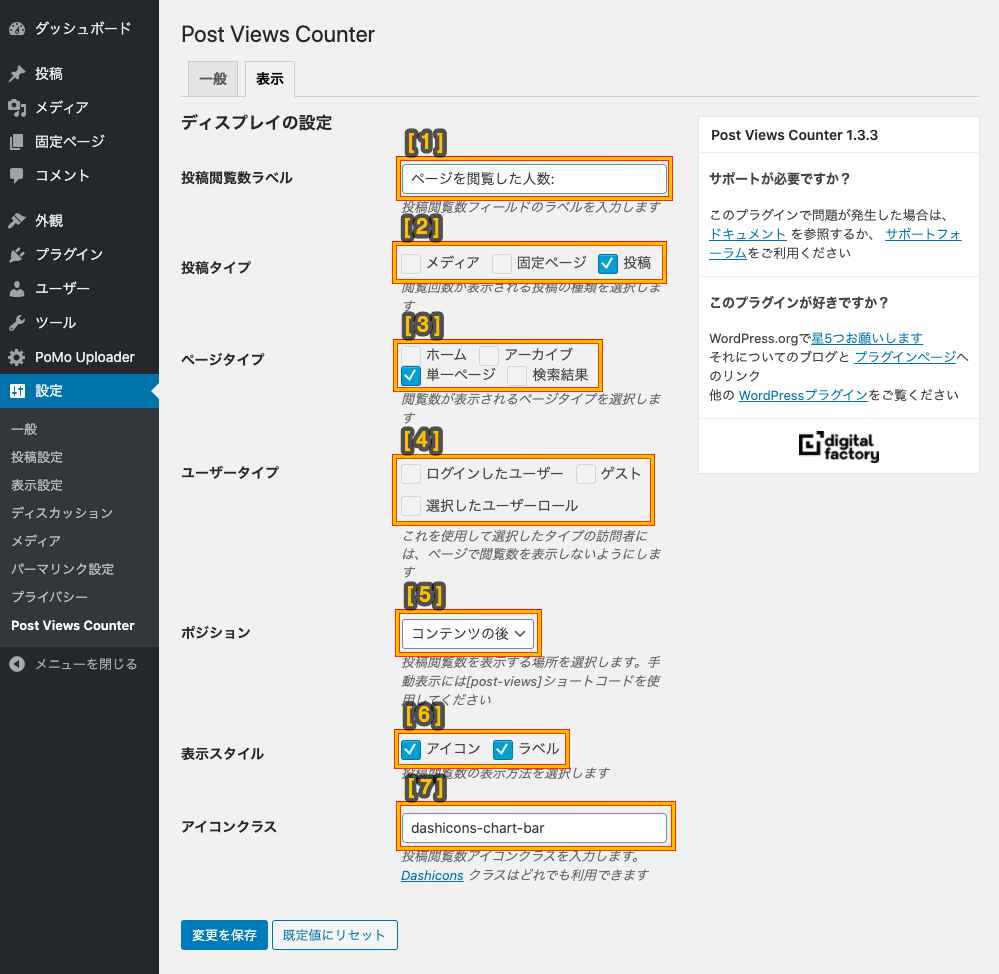Select the 表示 tab

(270, 79)
